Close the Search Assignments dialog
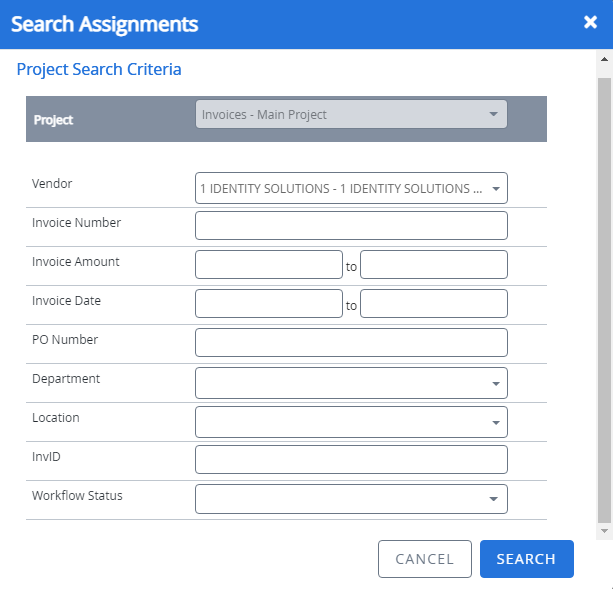Screen dimensions: 613x589 (590, 23)
